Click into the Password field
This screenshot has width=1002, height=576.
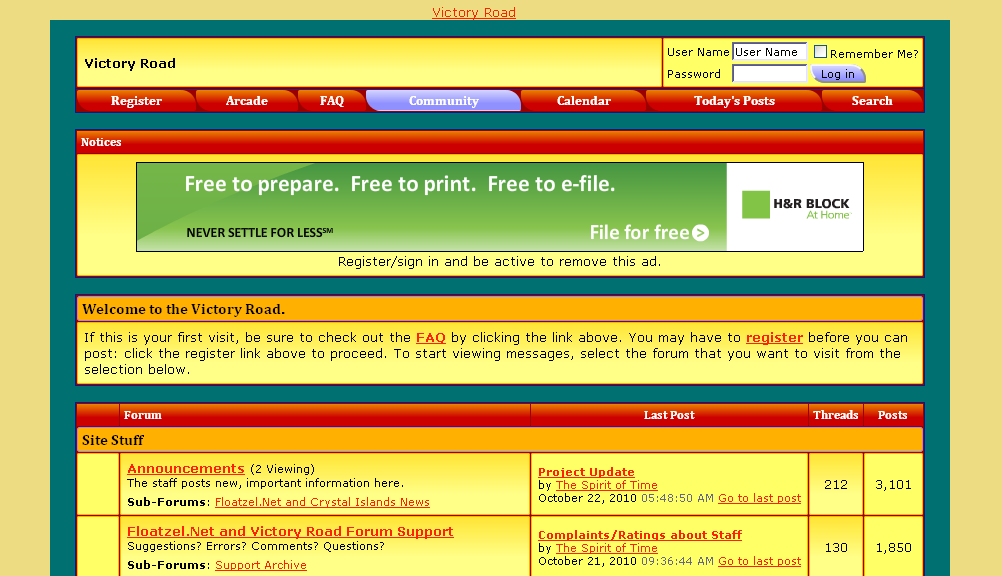pos(768,74)
